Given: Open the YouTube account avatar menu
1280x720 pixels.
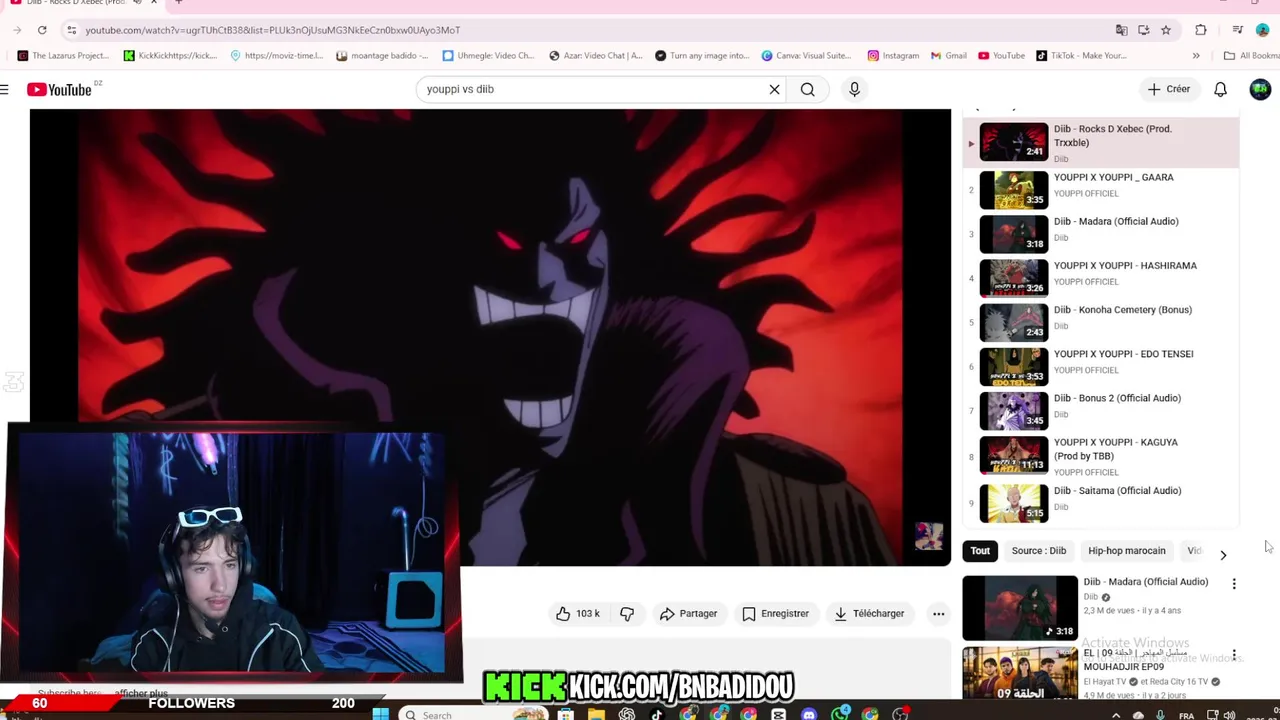Looking at the screenshot, I should [1260, 89].
